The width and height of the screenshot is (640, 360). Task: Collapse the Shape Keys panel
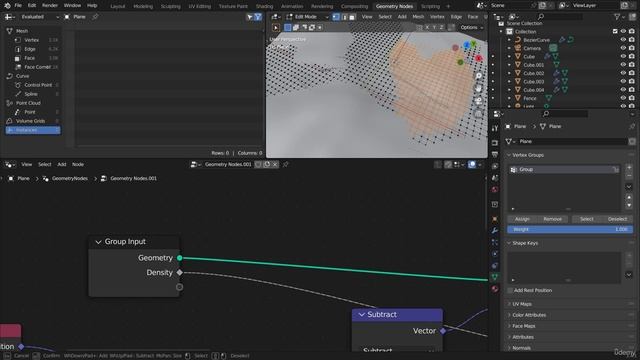[x=509, y=243]
